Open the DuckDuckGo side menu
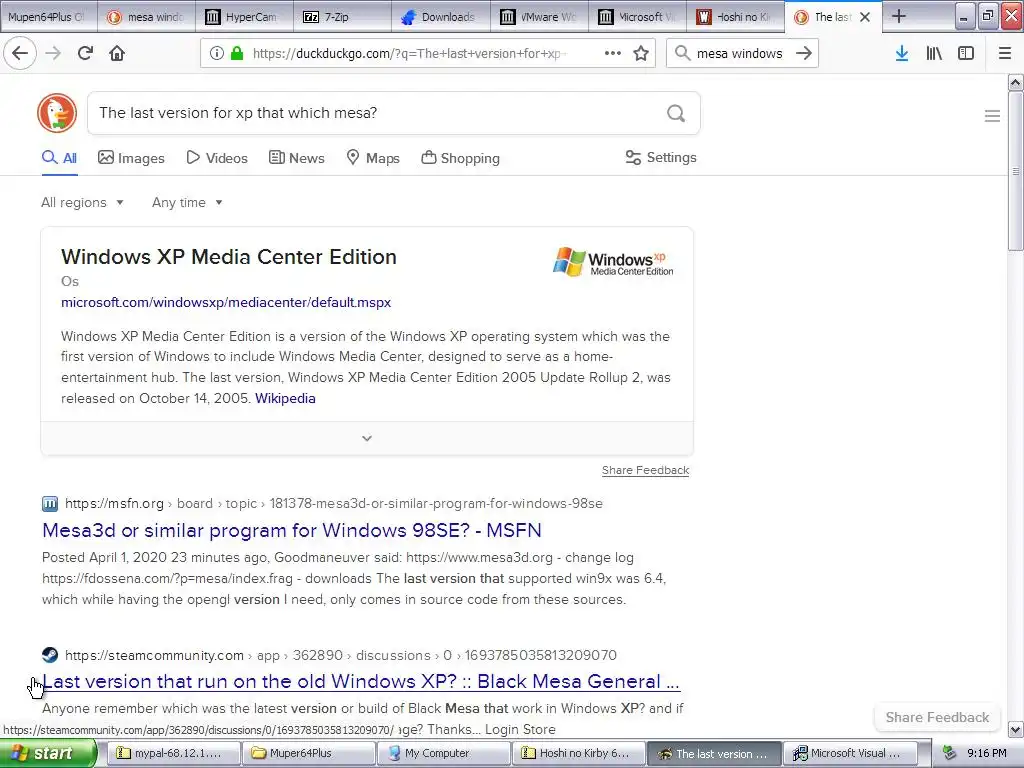 click(x=992, y=116)
